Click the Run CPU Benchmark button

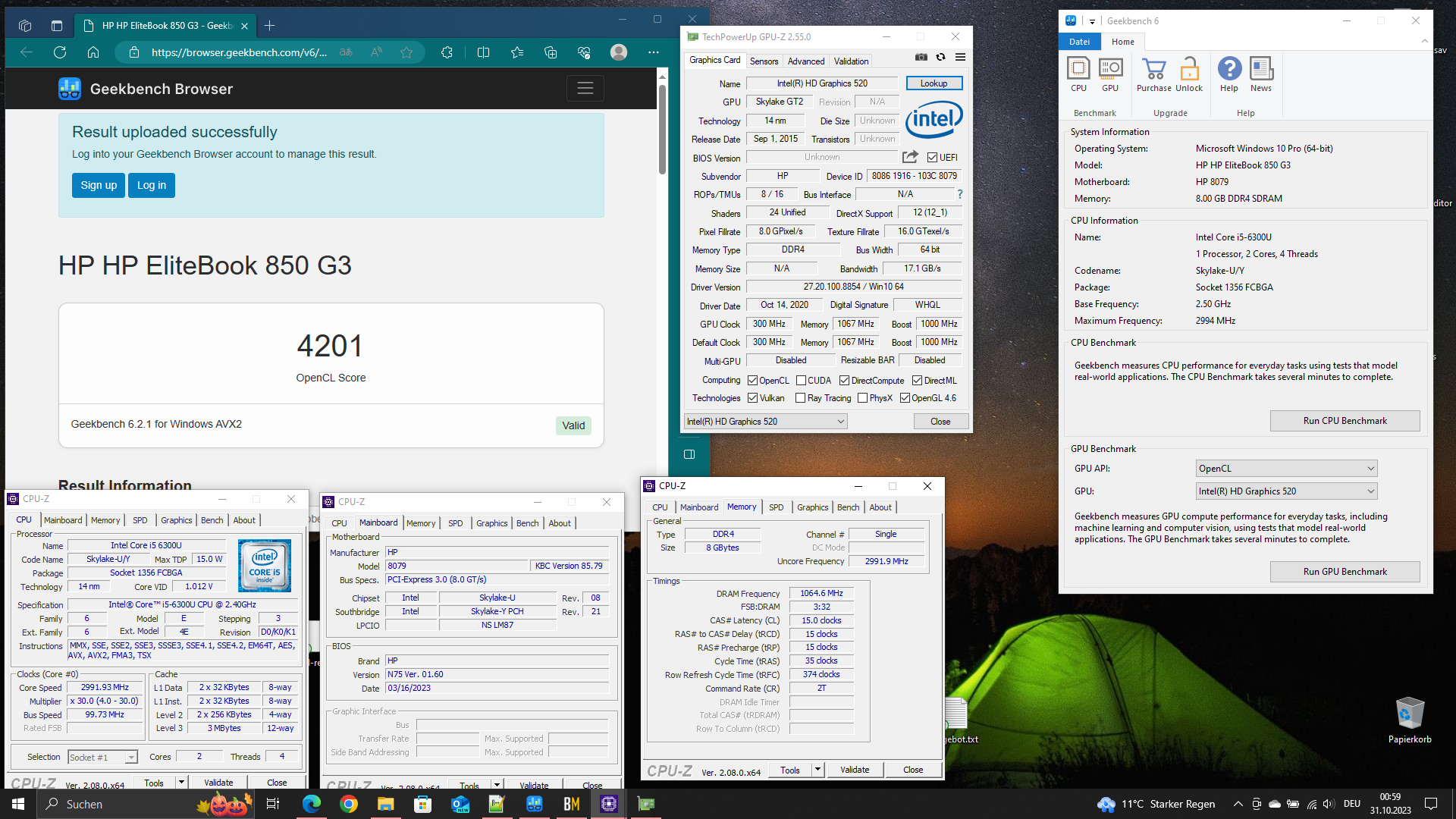point(1345,421)
